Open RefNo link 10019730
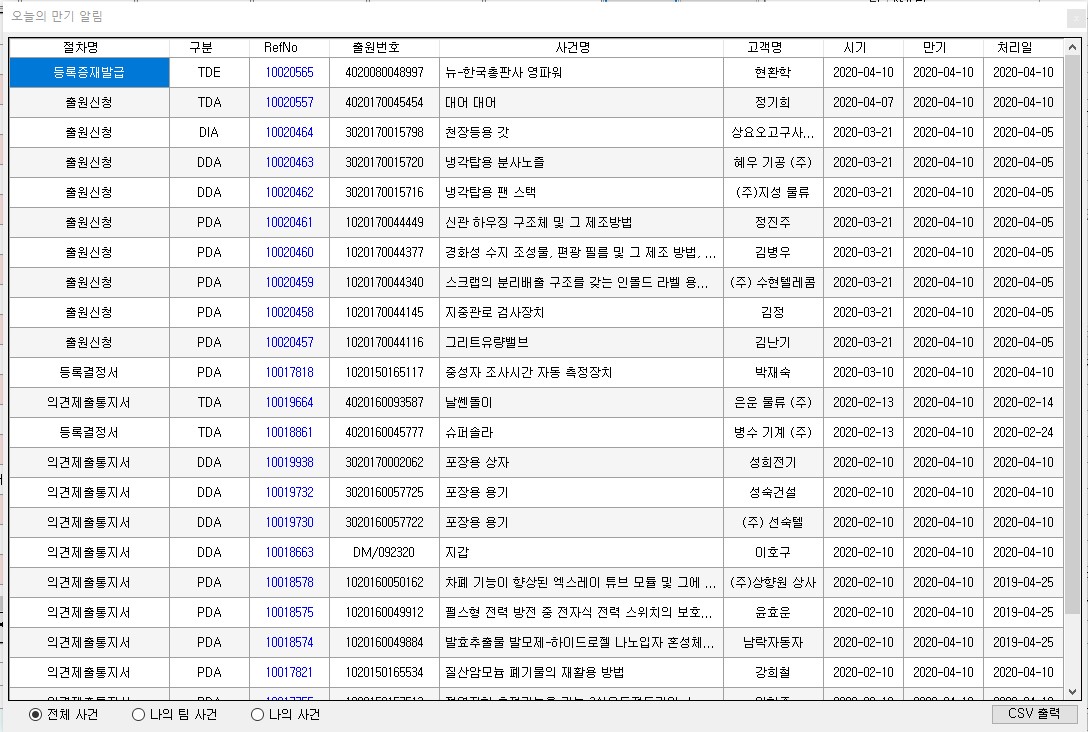The image size is (1088, 732). click(289, 522)
